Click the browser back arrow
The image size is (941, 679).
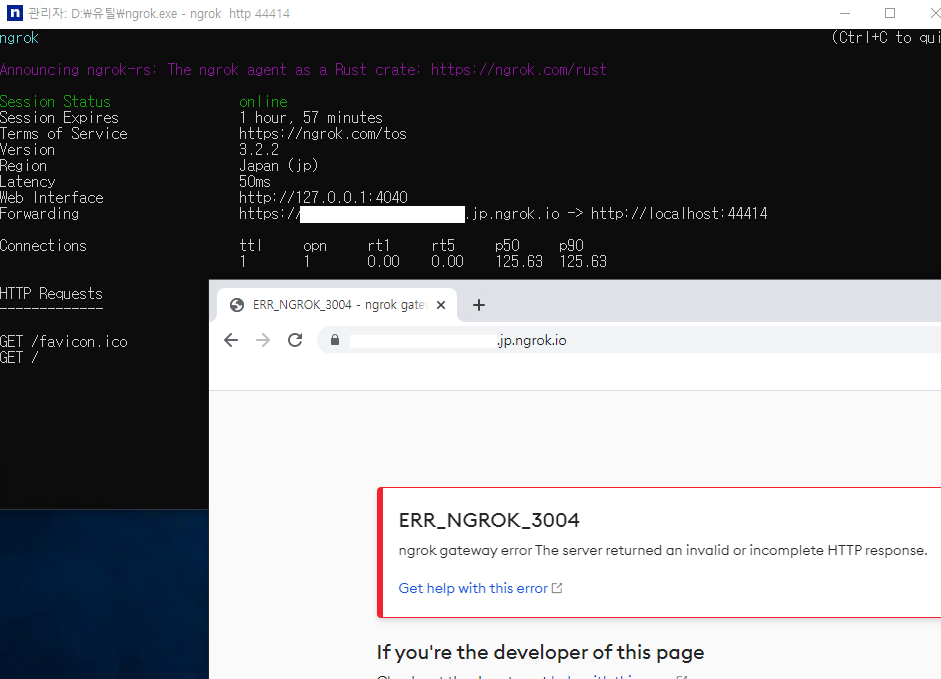[x=231, y=340]
